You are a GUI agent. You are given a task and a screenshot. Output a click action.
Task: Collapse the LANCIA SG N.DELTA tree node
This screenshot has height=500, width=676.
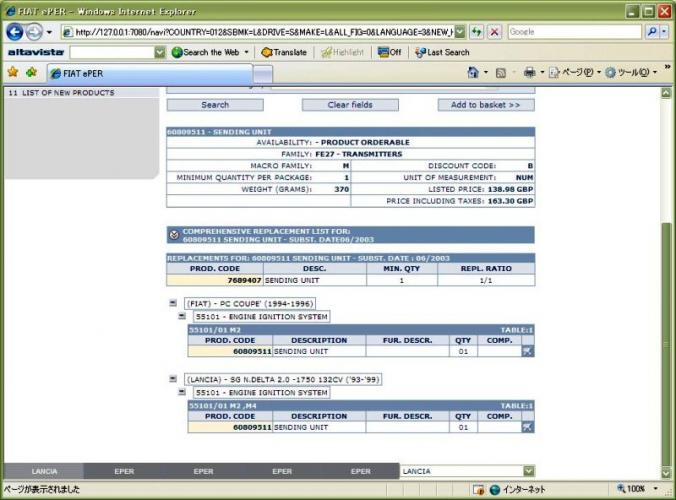[x=173, y=379]
